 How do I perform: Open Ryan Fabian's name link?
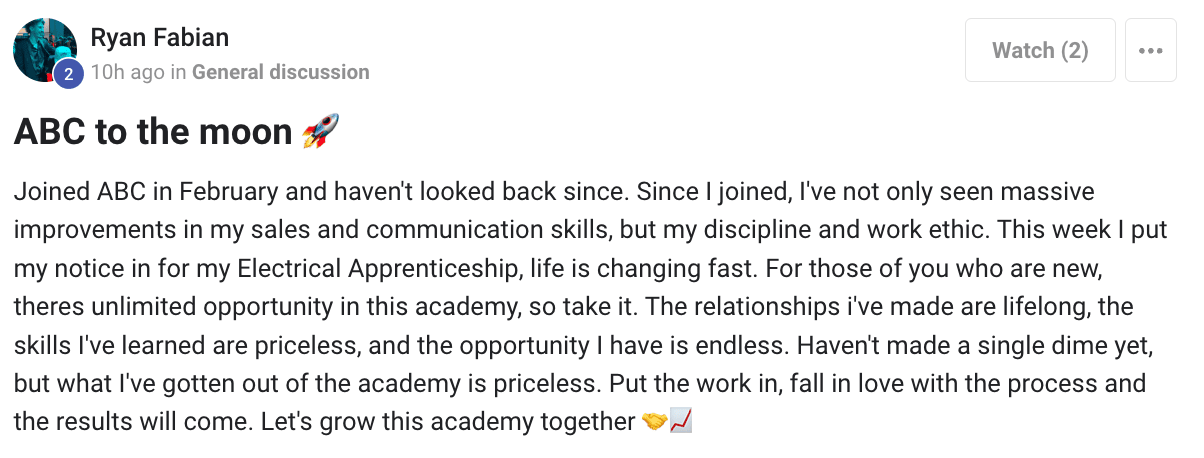pyautogui.click(x=160, y=38)
